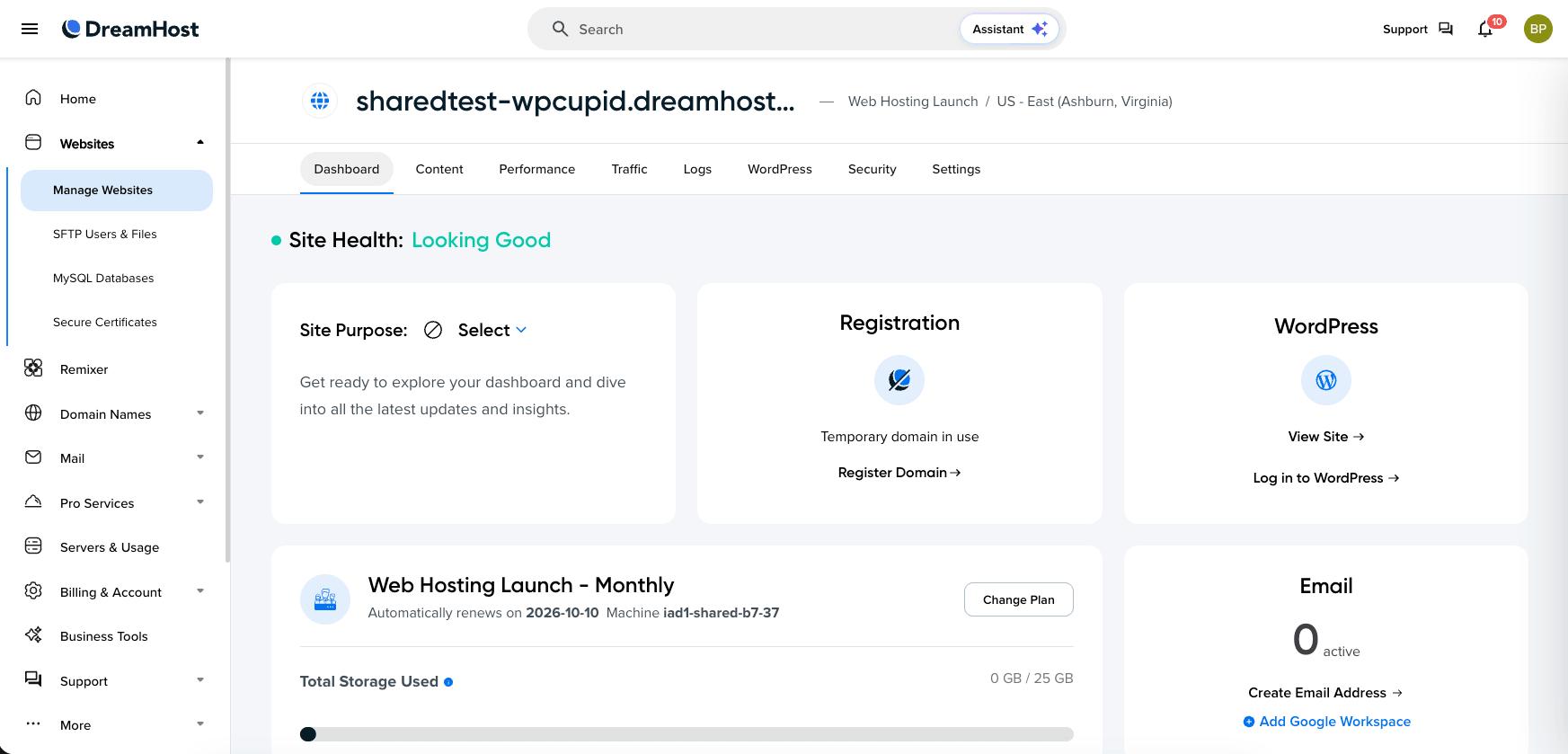Expand the More section arrow
Image resolution: width=1568 pixels, height=754 pixels.
pyautogui.click(x=200, y=724)
